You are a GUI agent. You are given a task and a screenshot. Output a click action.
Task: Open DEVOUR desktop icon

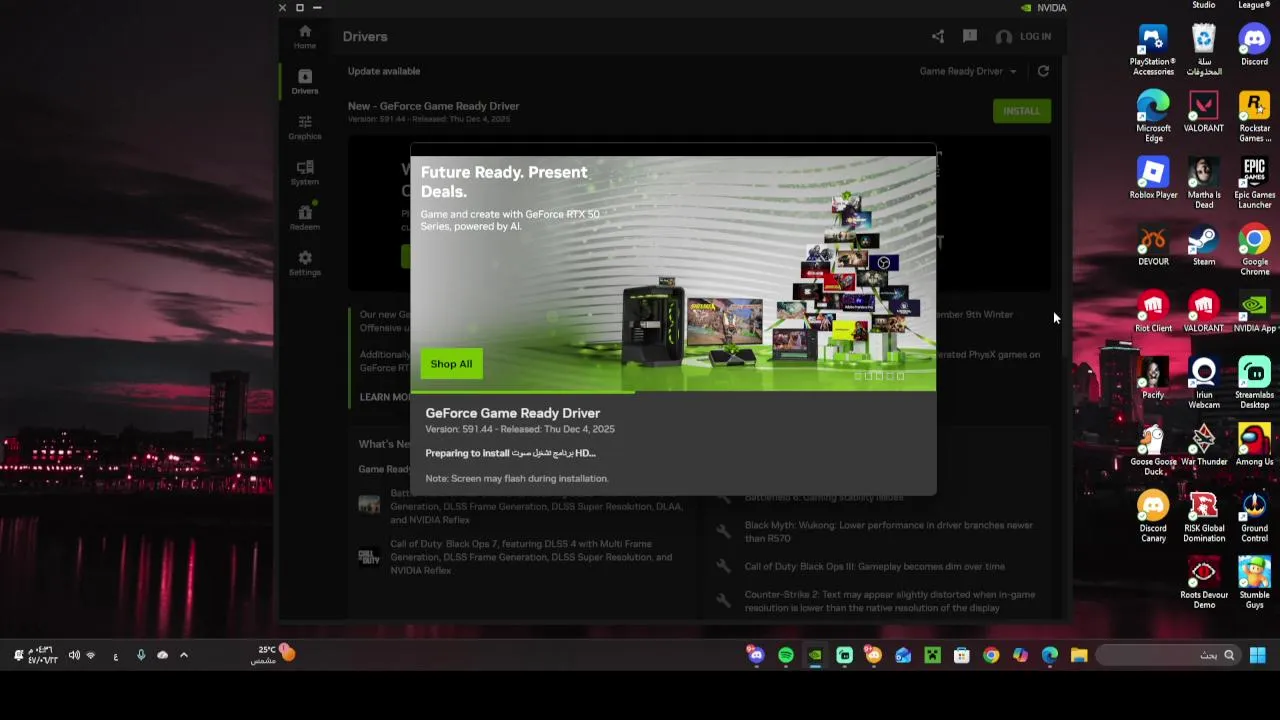click(x=1153, y=246)
